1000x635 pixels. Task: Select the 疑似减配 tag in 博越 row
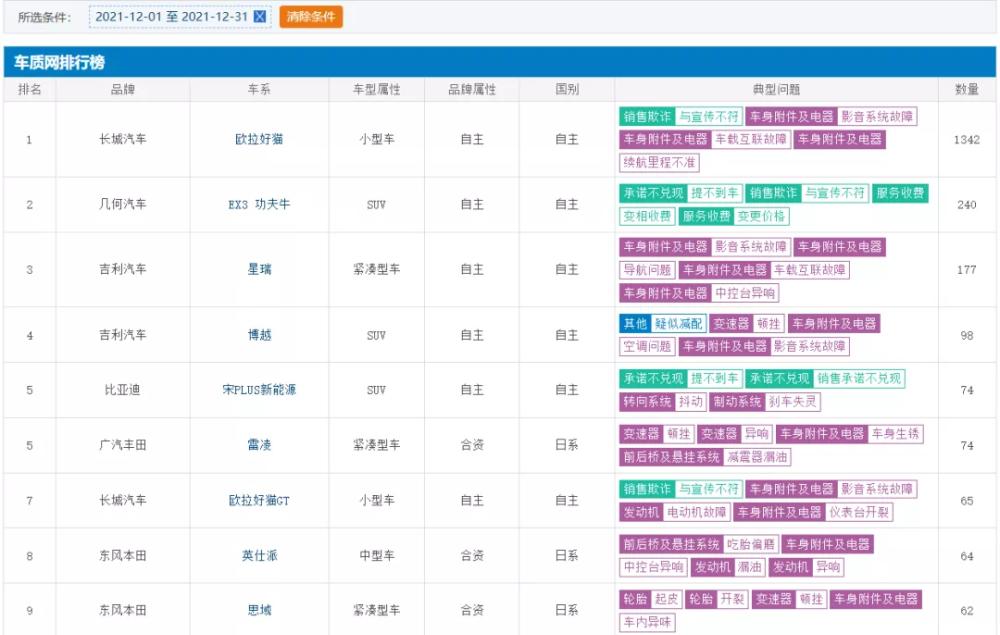tap(678, 324)
